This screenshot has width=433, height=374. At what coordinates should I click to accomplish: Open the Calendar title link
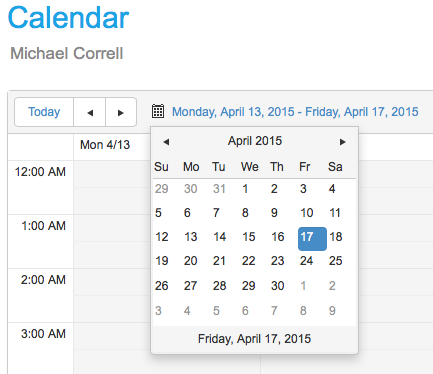tap(68, 17)
